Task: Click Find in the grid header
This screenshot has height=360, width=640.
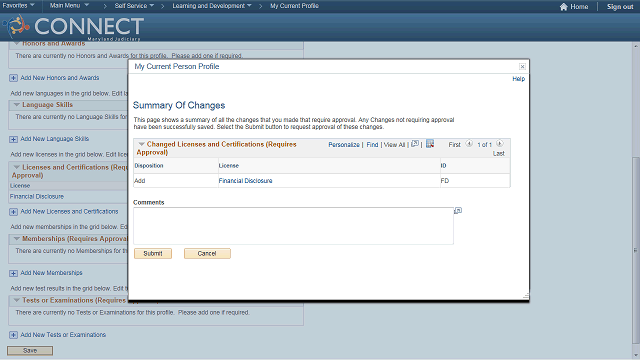Action: [372, 145]
